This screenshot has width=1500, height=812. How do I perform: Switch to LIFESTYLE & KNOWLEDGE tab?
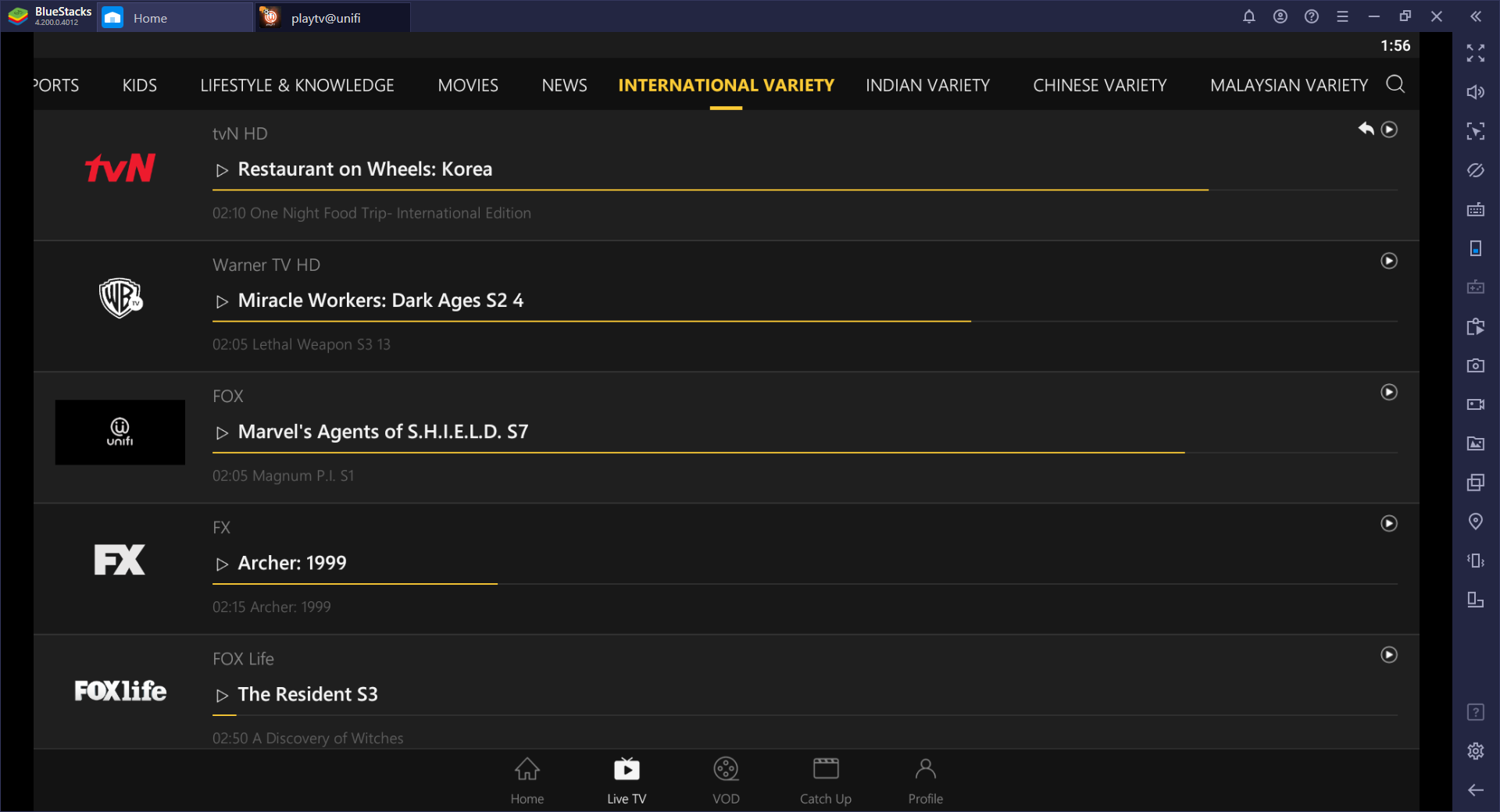coord(298,85)
